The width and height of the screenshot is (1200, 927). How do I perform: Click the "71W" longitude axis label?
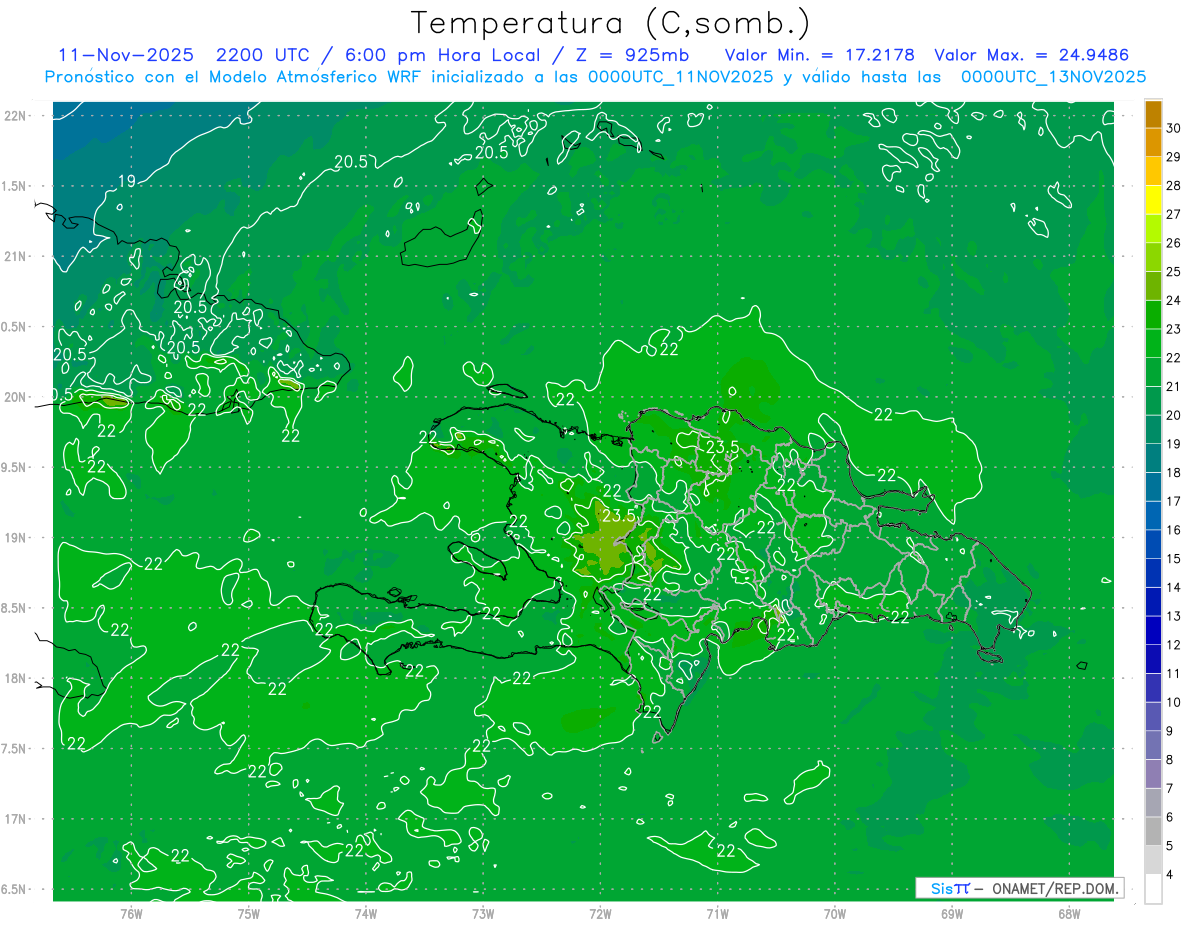(717, 913)
